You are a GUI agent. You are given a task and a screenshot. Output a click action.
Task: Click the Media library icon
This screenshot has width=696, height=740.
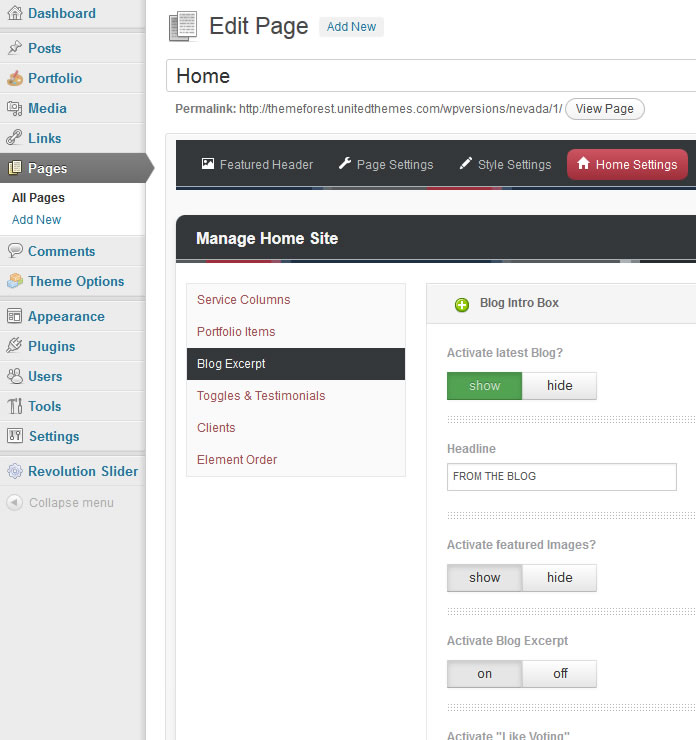click(14, 108)
